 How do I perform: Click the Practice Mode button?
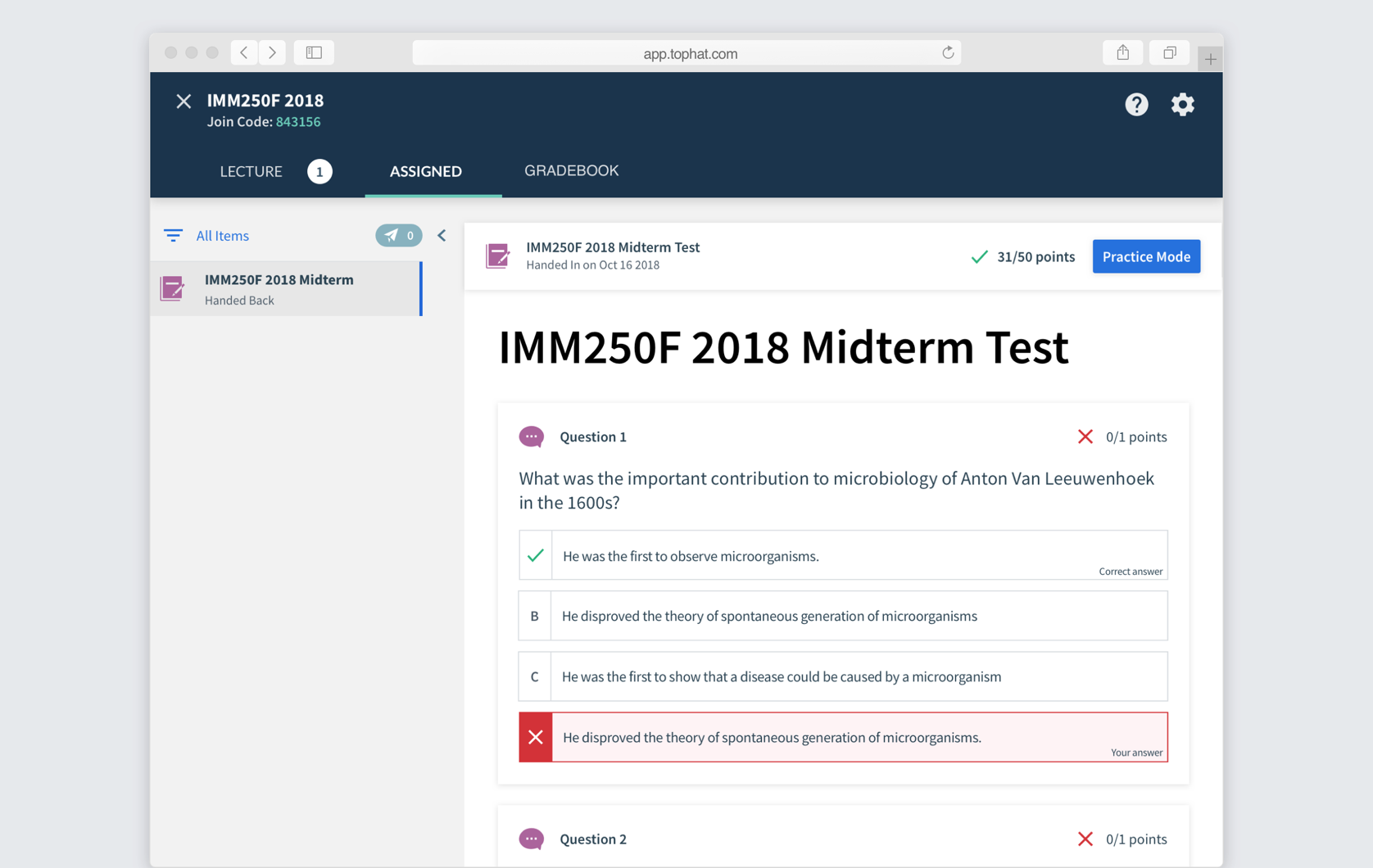pos(1146,256)
